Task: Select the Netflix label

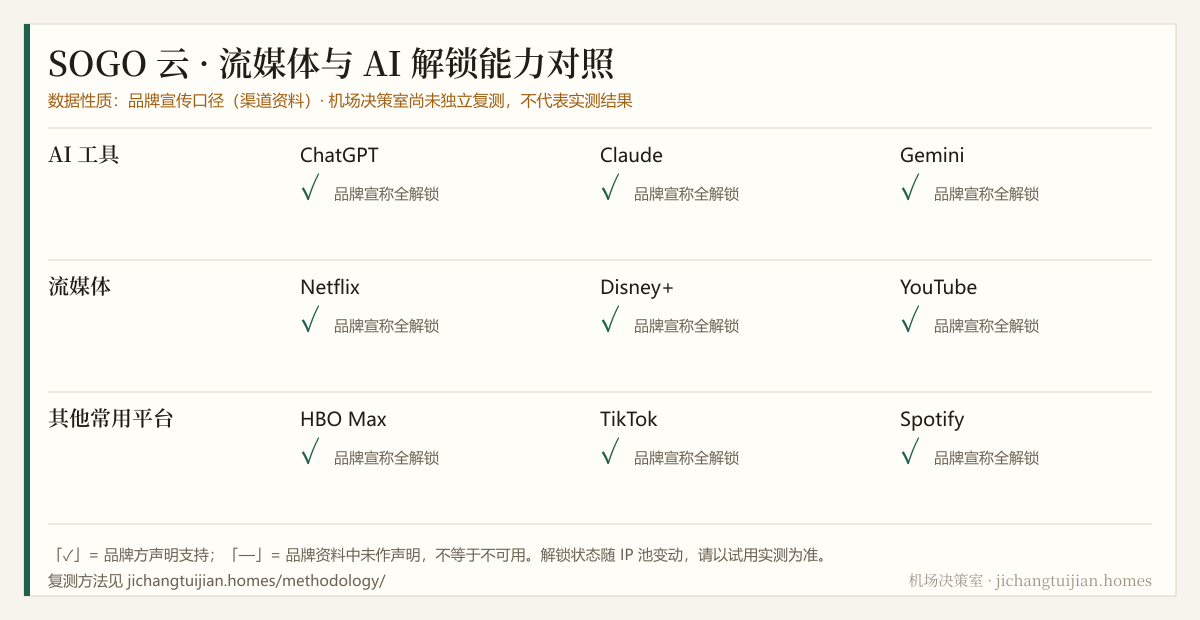Action: point(330,287)
